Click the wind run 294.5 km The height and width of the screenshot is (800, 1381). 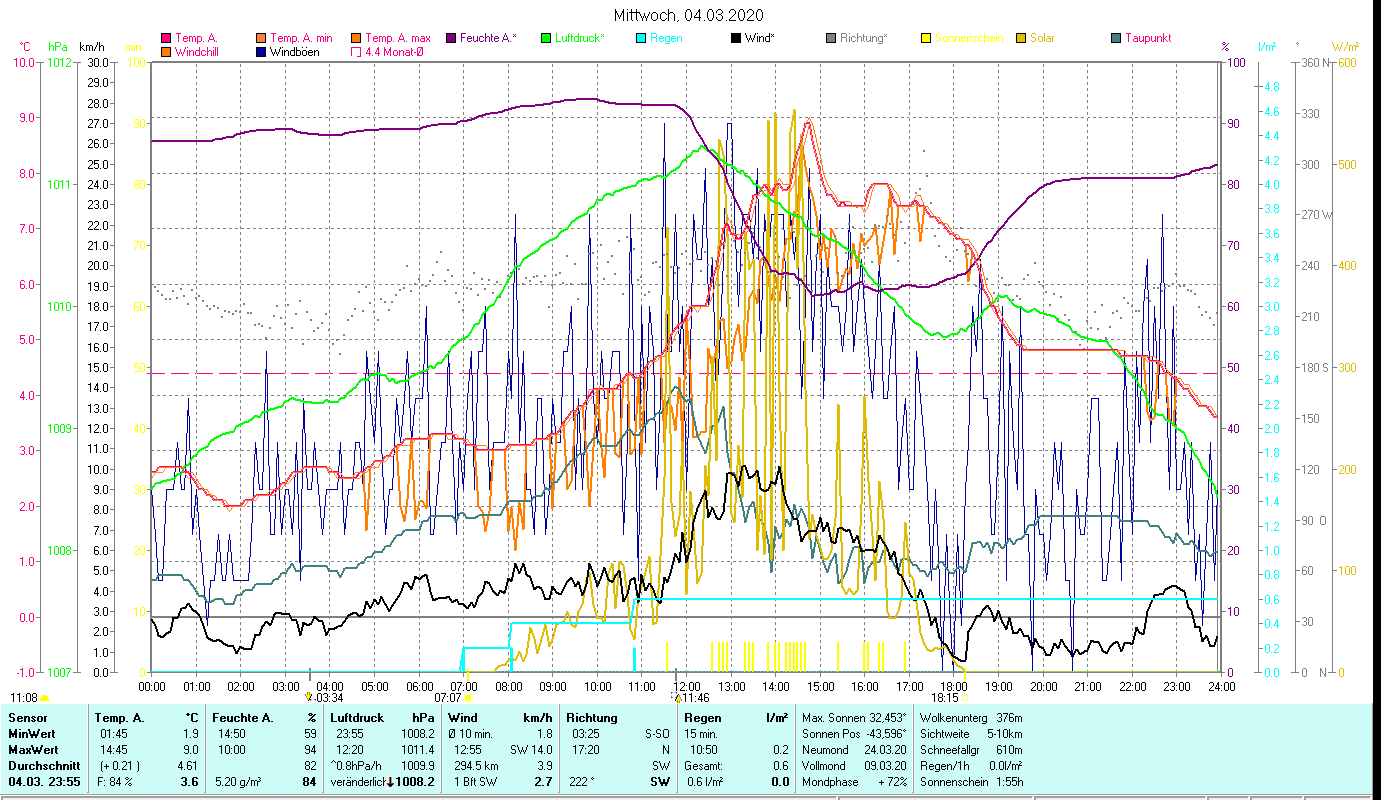click(474, 766)
